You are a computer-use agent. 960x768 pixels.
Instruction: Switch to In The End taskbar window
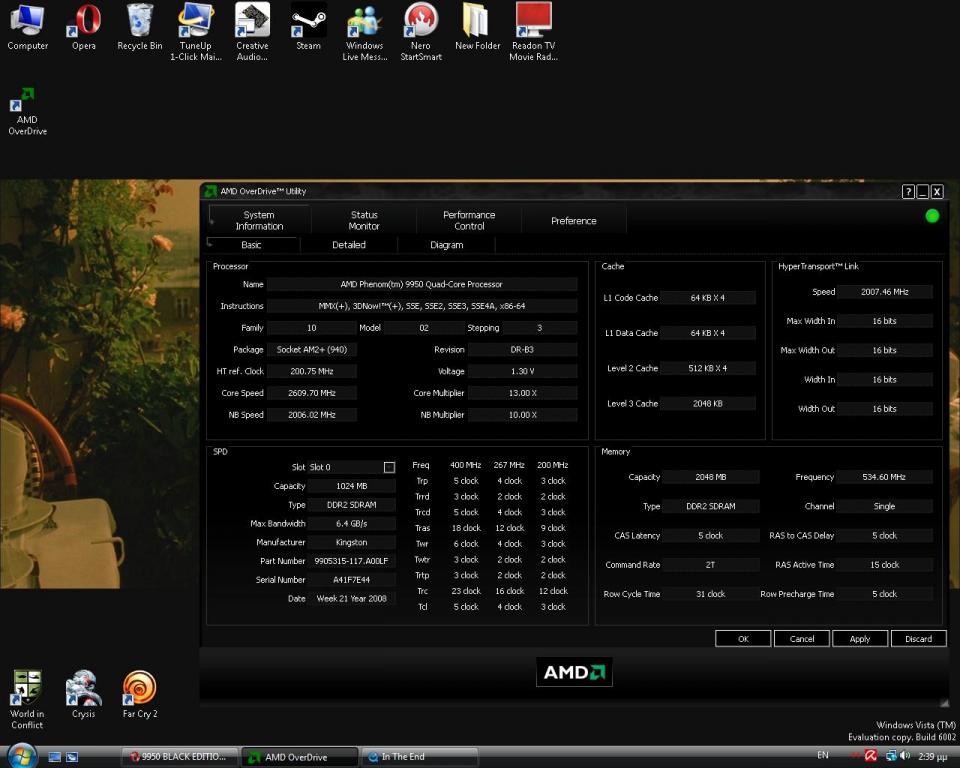click(420, 757)
